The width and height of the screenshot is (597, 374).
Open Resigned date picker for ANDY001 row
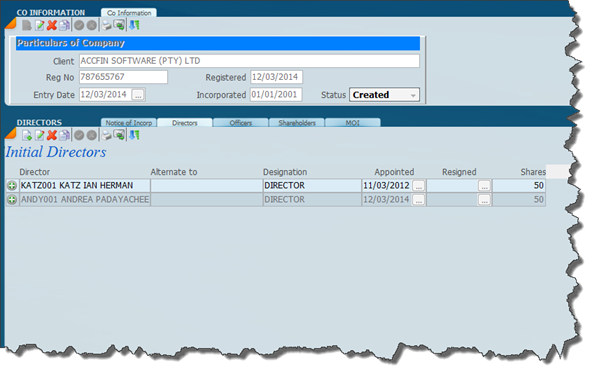coord(484,200)
